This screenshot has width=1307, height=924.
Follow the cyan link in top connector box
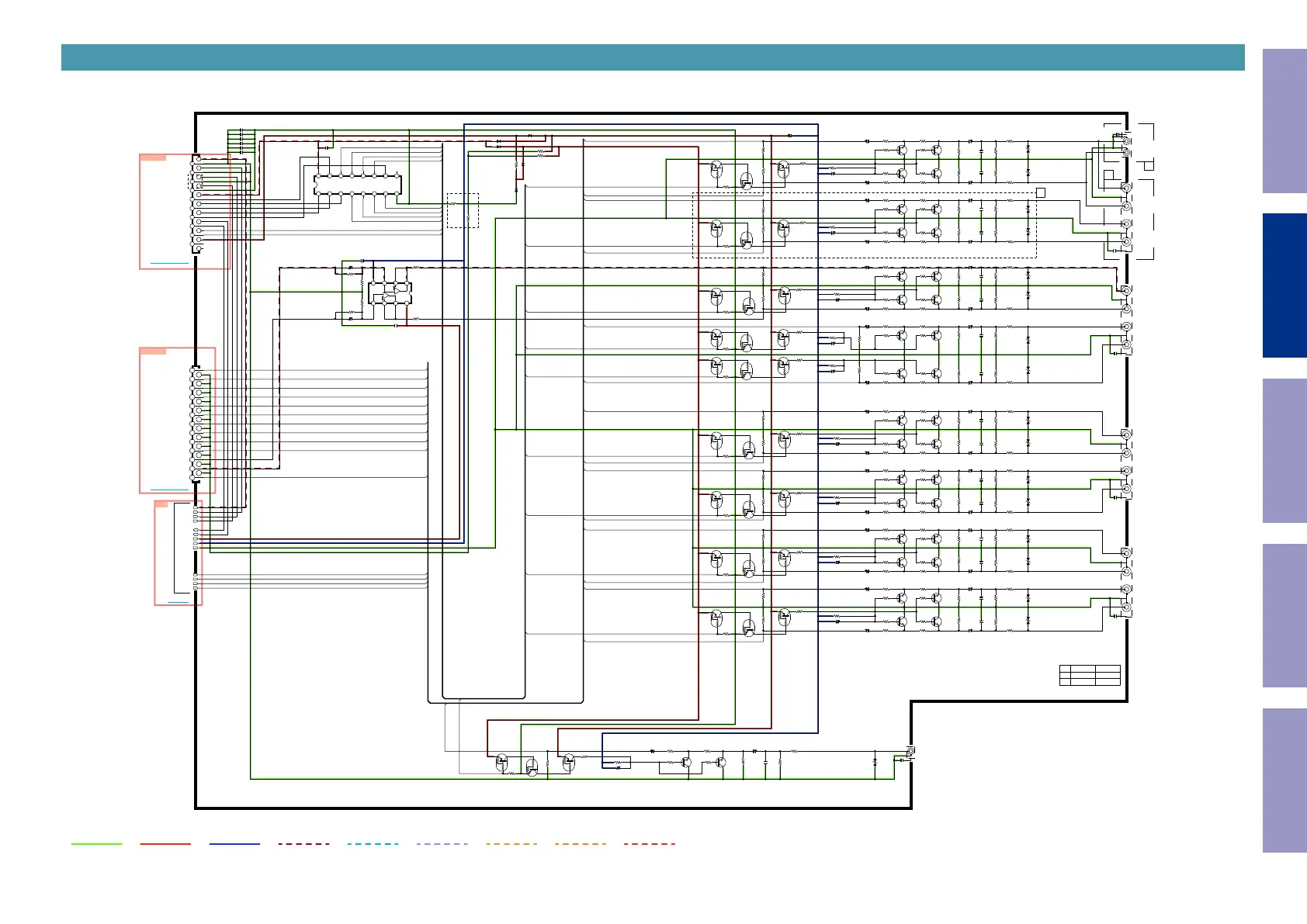click(x=169, y=264)
